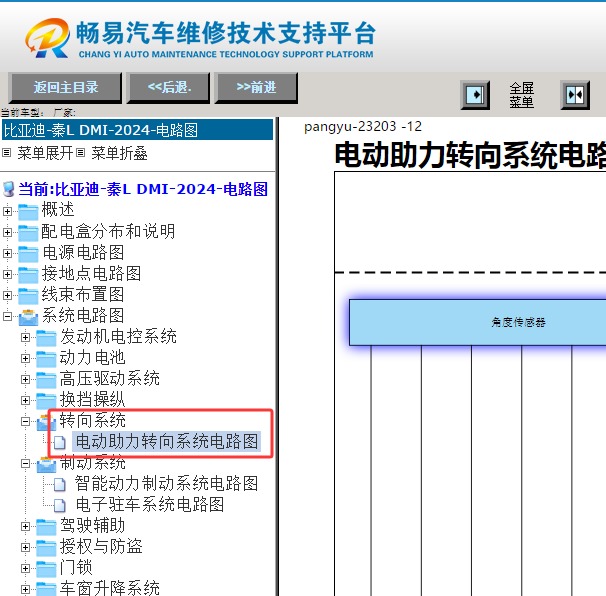Viewport: 606px width, 596px height.
Task: Expand the 发动机电控系统 plus sign
Action: point(26,337)
